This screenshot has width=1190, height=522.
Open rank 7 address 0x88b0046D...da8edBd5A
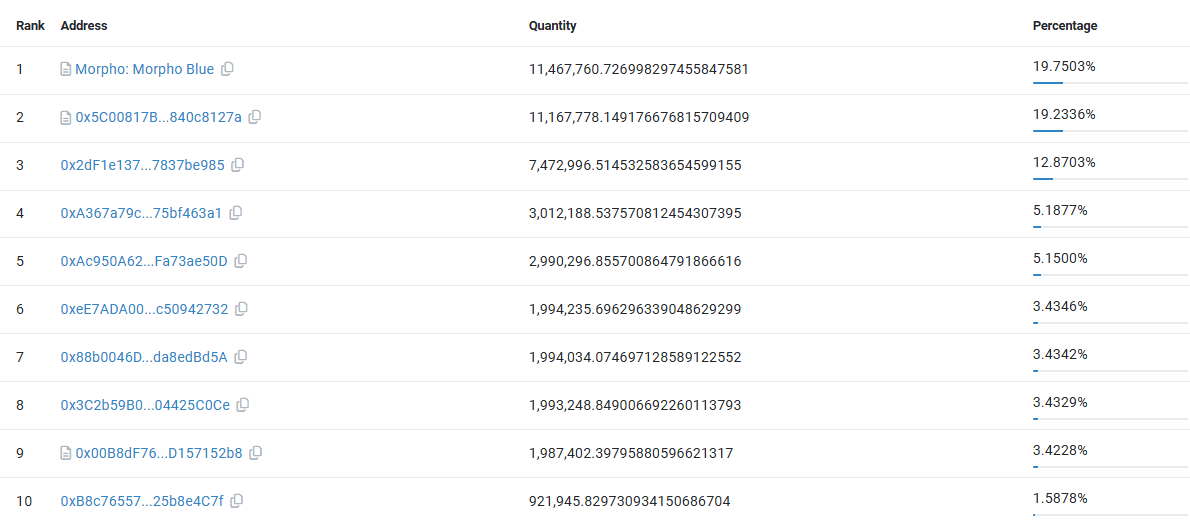[144, 357]
